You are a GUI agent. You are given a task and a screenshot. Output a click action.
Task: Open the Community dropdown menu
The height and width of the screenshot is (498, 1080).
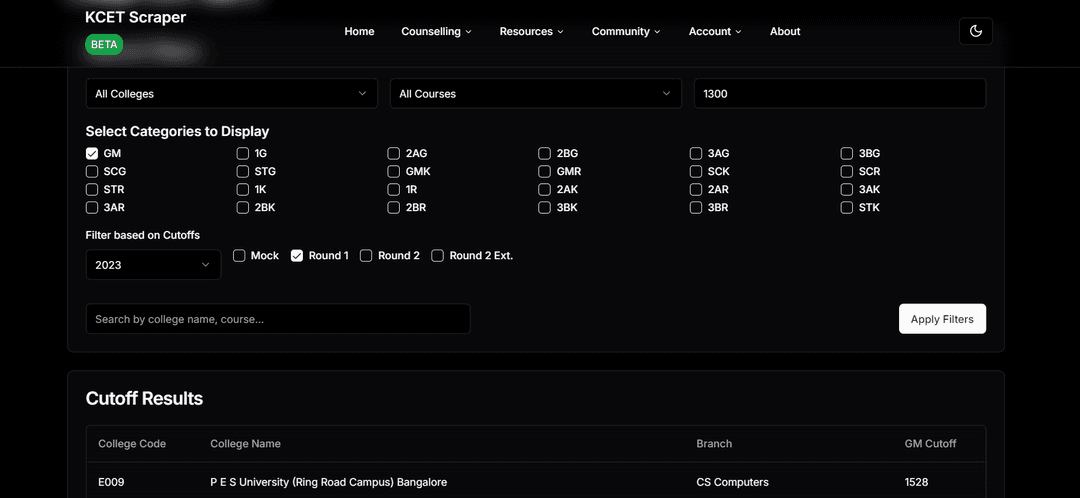625,31
